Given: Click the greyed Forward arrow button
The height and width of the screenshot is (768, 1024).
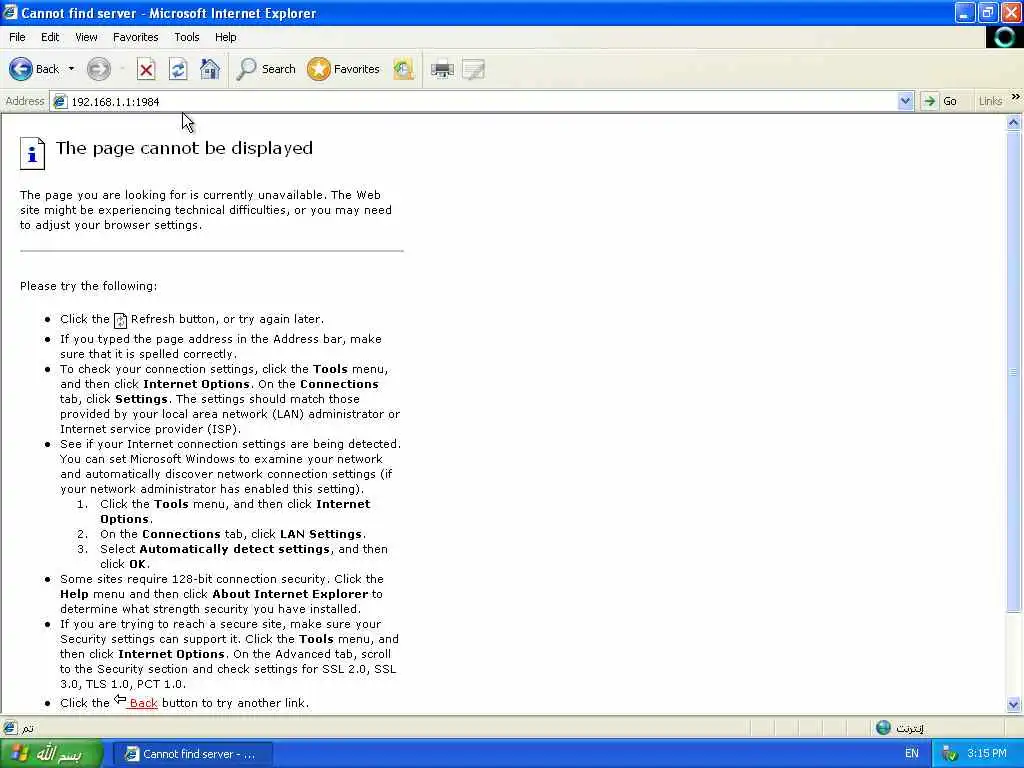Looking at the screenshot, I should [x=99, y=69].
